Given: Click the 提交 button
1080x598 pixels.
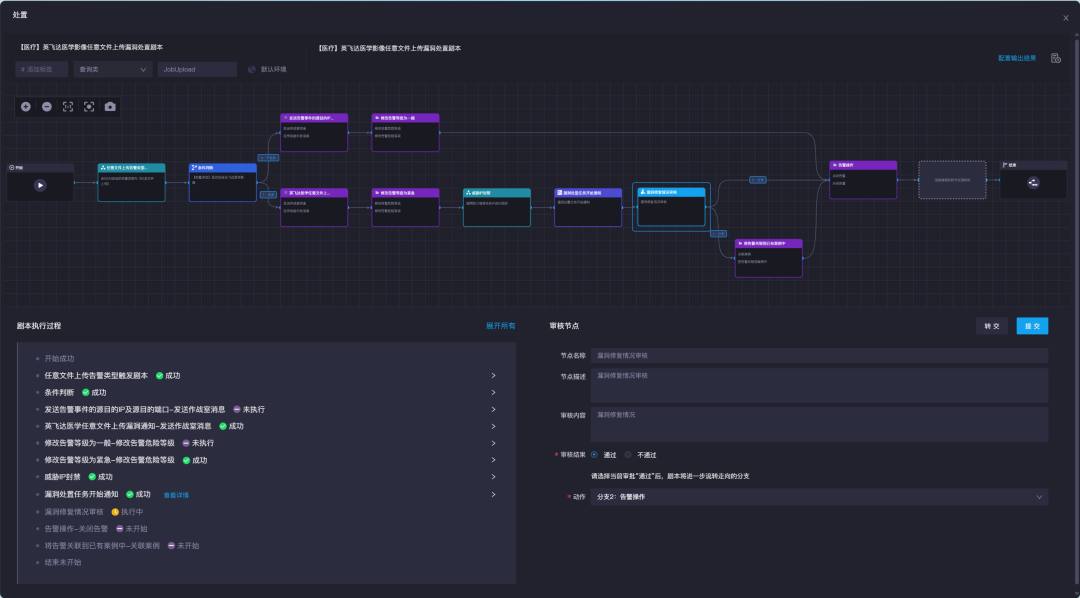Looking at the screenshot, I should click(x=1032, y=326).
